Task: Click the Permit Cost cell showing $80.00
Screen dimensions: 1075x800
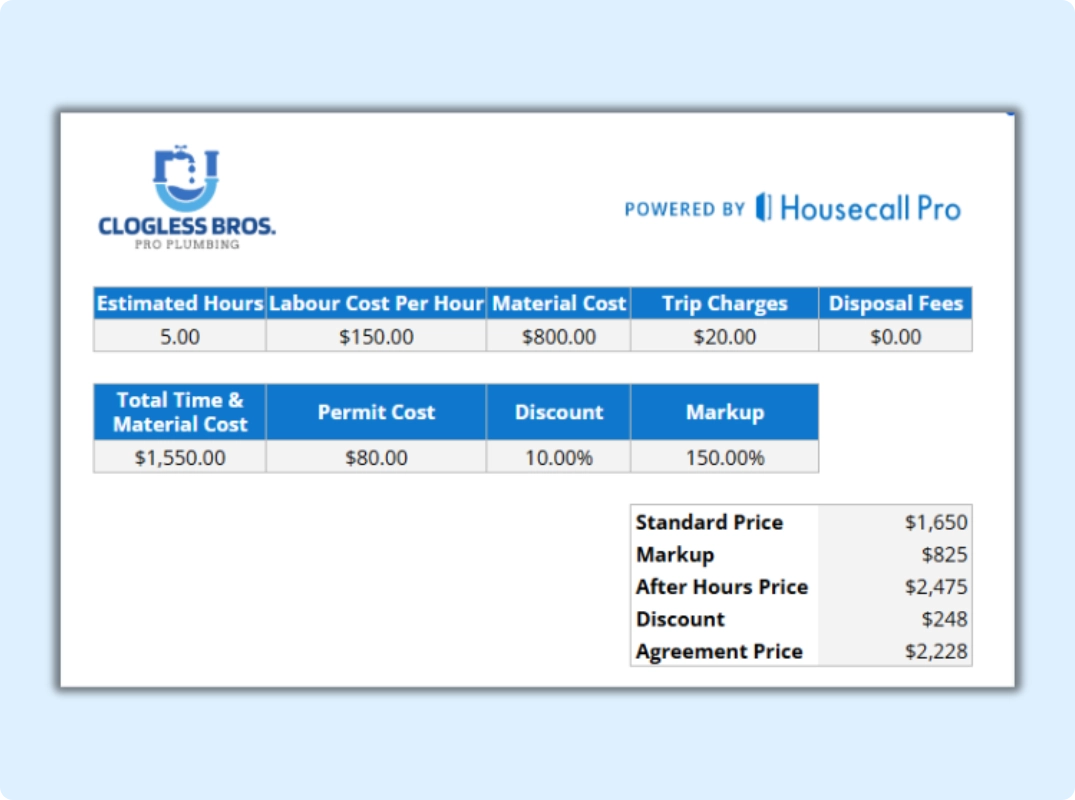Action: coord(375,457)
